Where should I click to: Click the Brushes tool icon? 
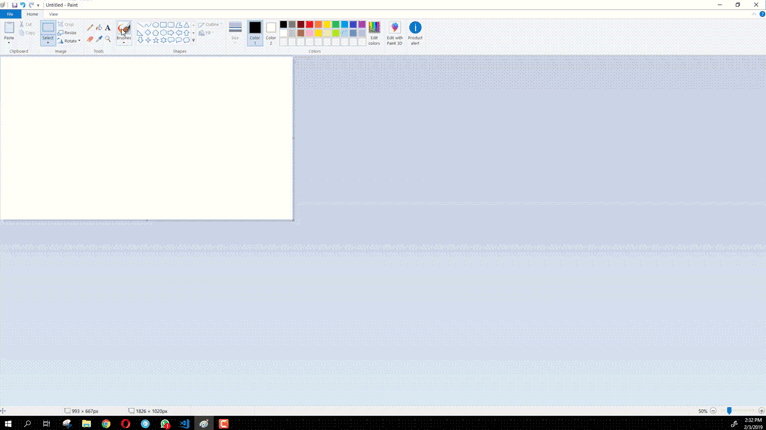pos(124,29)
